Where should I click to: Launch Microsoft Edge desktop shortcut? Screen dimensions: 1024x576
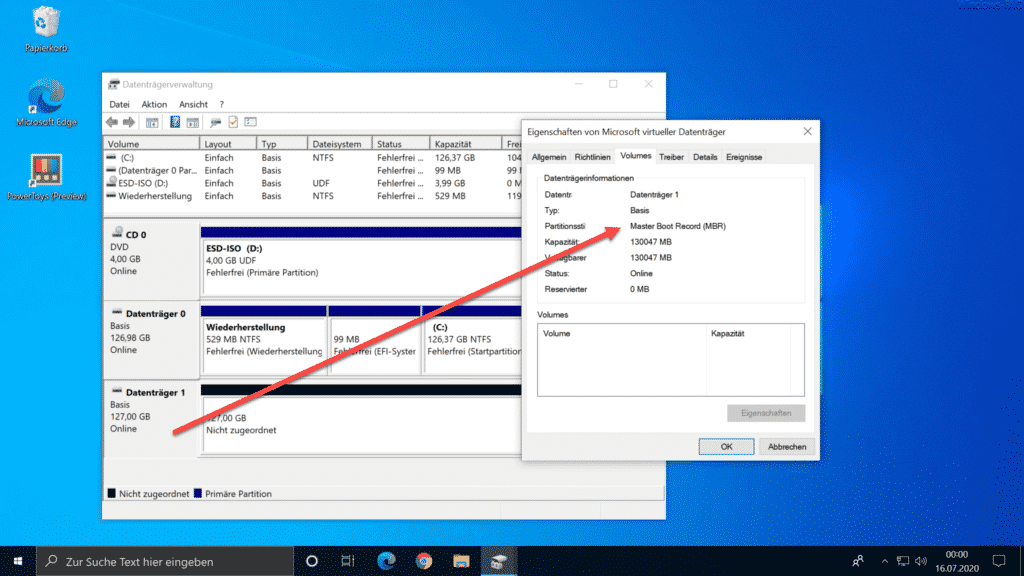(x=46, y=103)
